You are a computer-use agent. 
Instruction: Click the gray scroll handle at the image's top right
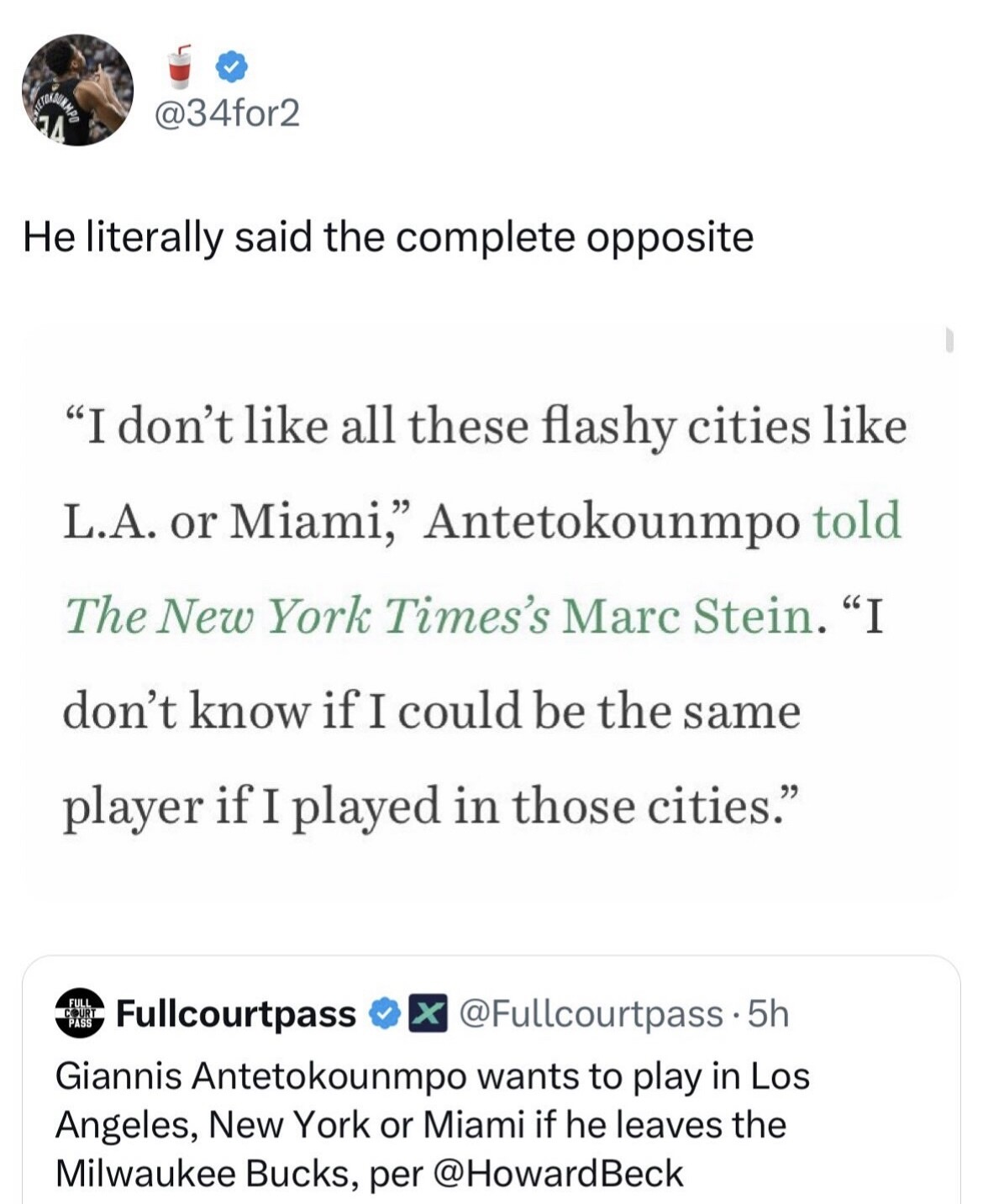click(x=949, y=339)
